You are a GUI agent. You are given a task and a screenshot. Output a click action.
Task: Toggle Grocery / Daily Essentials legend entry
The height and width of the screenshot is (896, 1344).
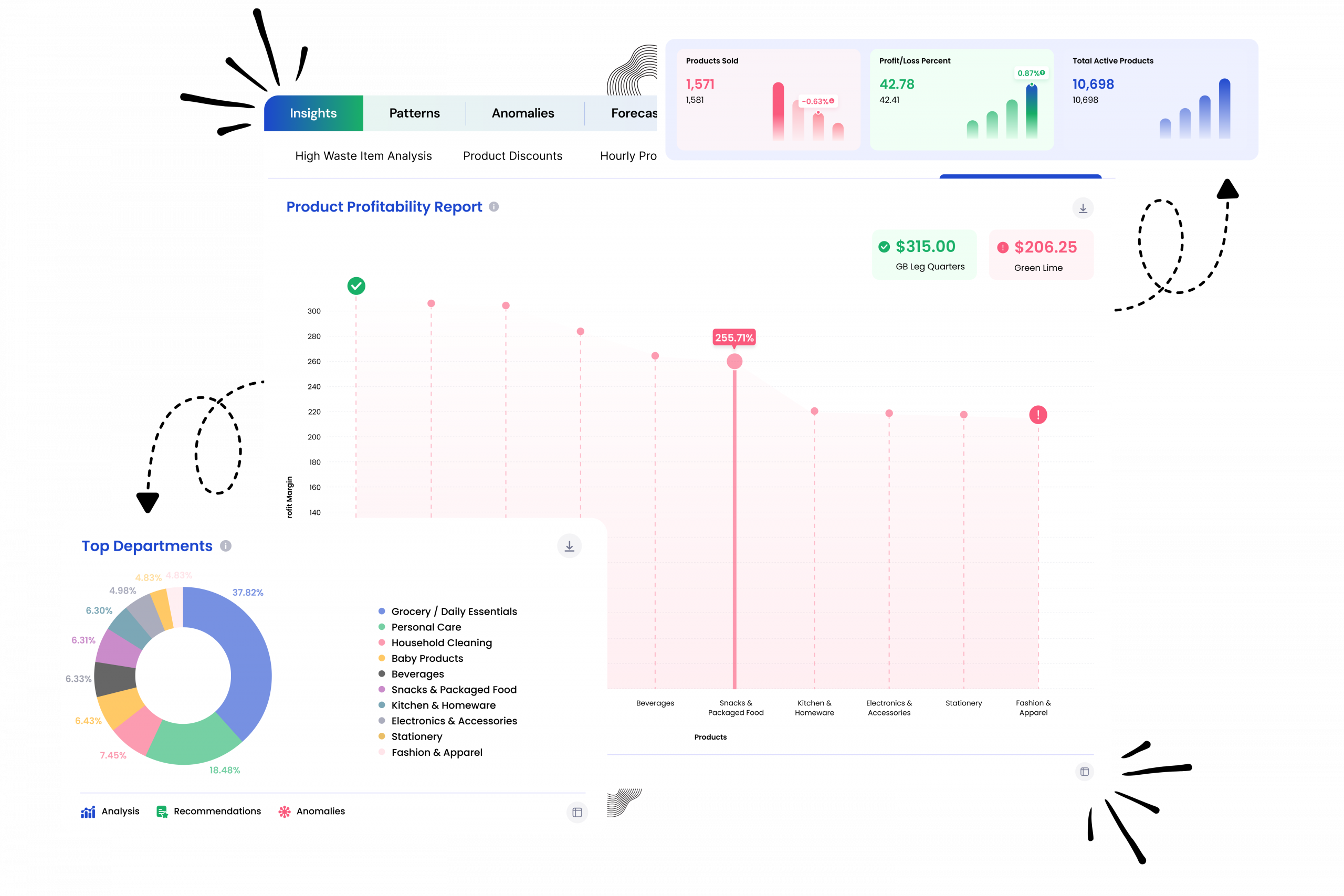[x=454, y=612]
